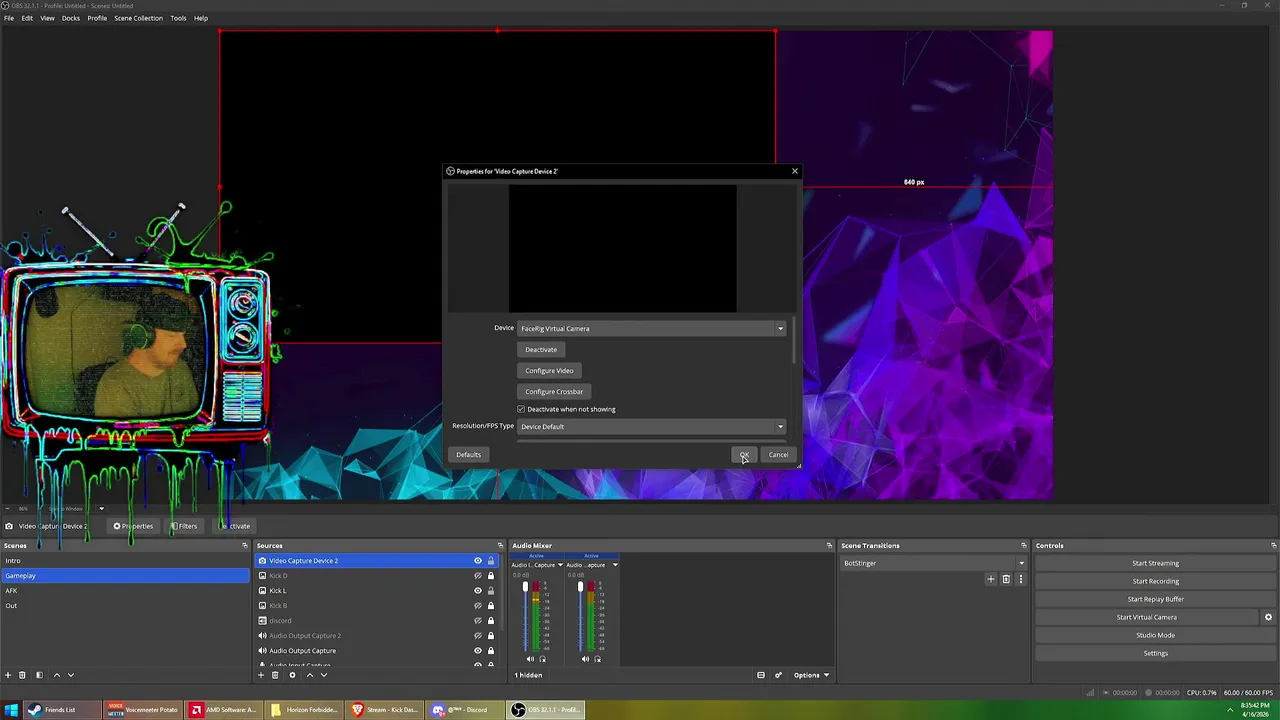The height and width of the screenshot is (720, 1280).
Task: Click Configure Crossbar button
Action: coord(554,392)
